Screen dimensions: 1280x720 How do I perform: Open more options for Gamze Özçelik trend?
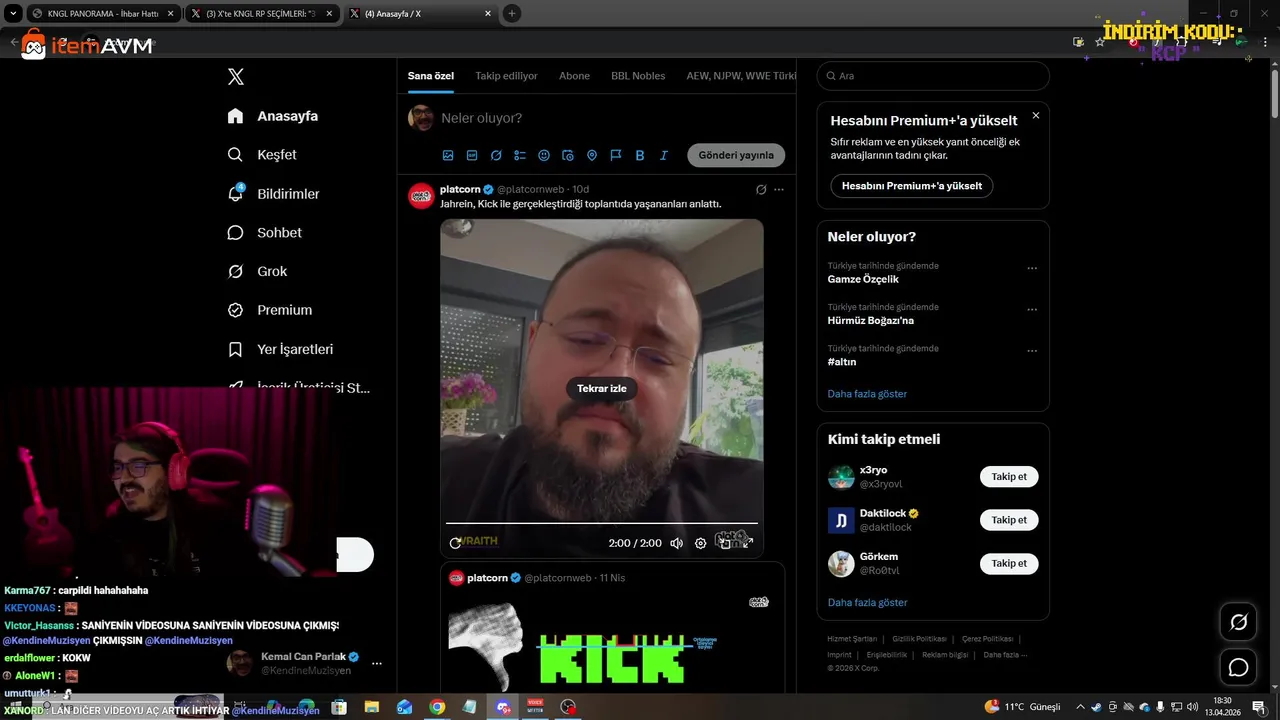coord(1032,268)
